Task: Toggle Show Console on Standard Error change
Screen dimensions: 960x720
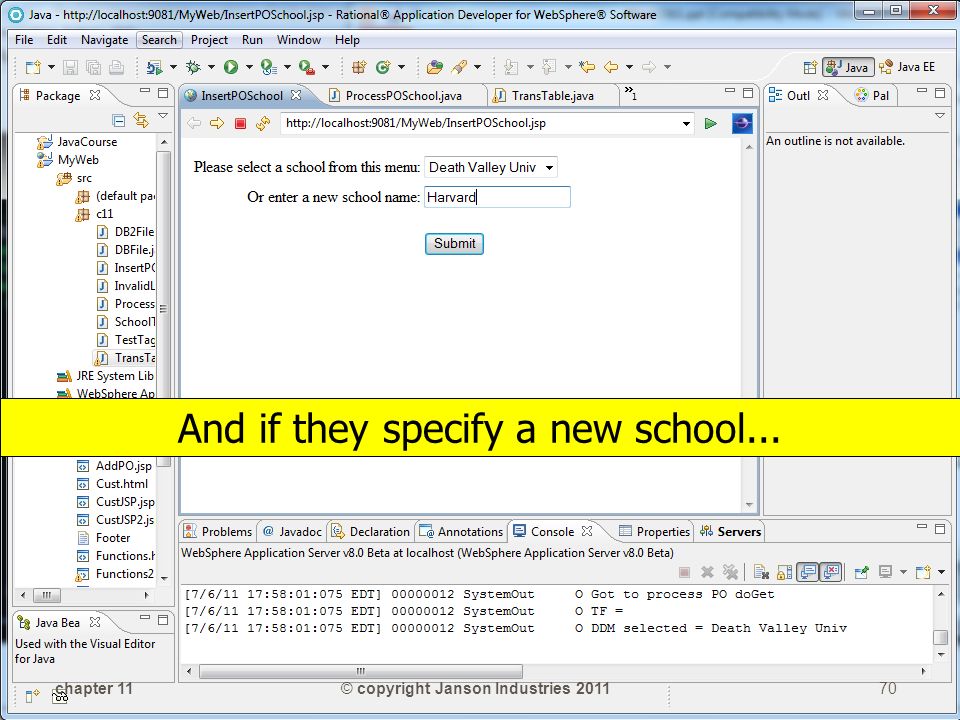Action: click(830, 572)
